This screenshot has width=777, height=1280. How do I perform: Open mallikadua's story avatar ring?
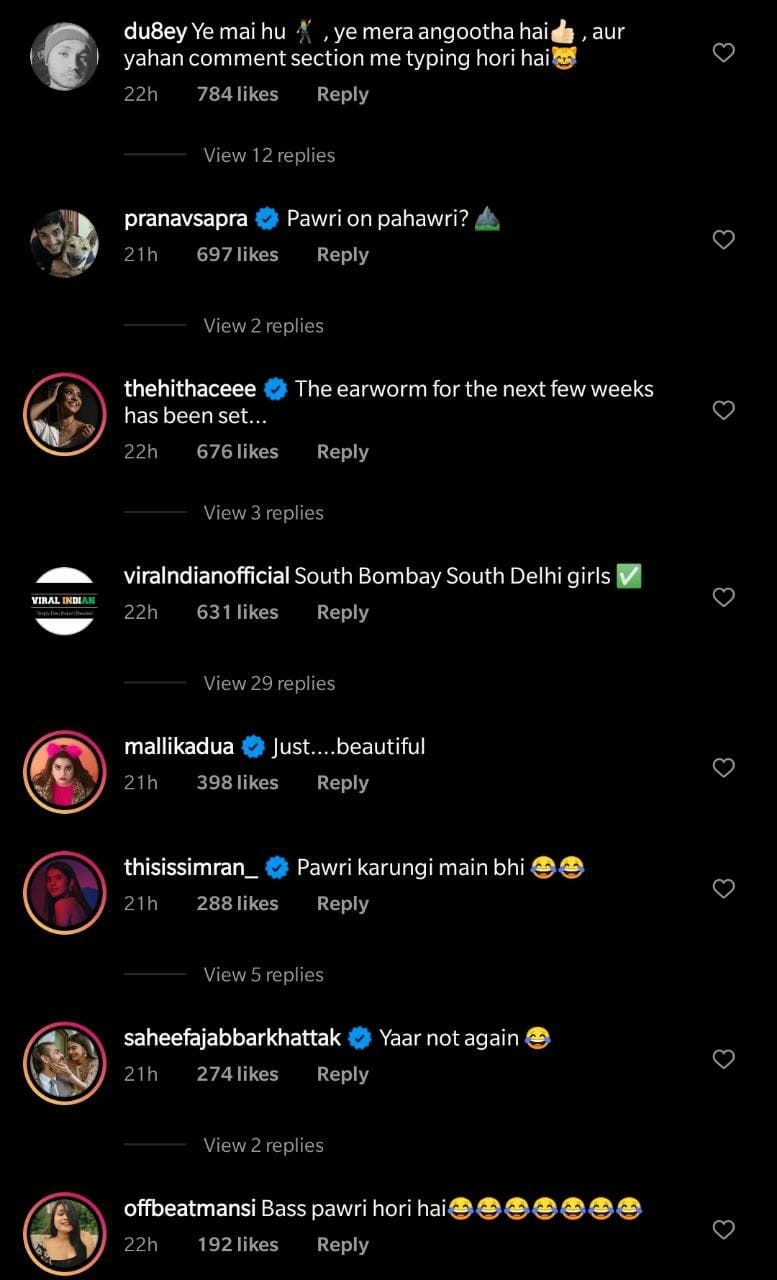point(65,771)
